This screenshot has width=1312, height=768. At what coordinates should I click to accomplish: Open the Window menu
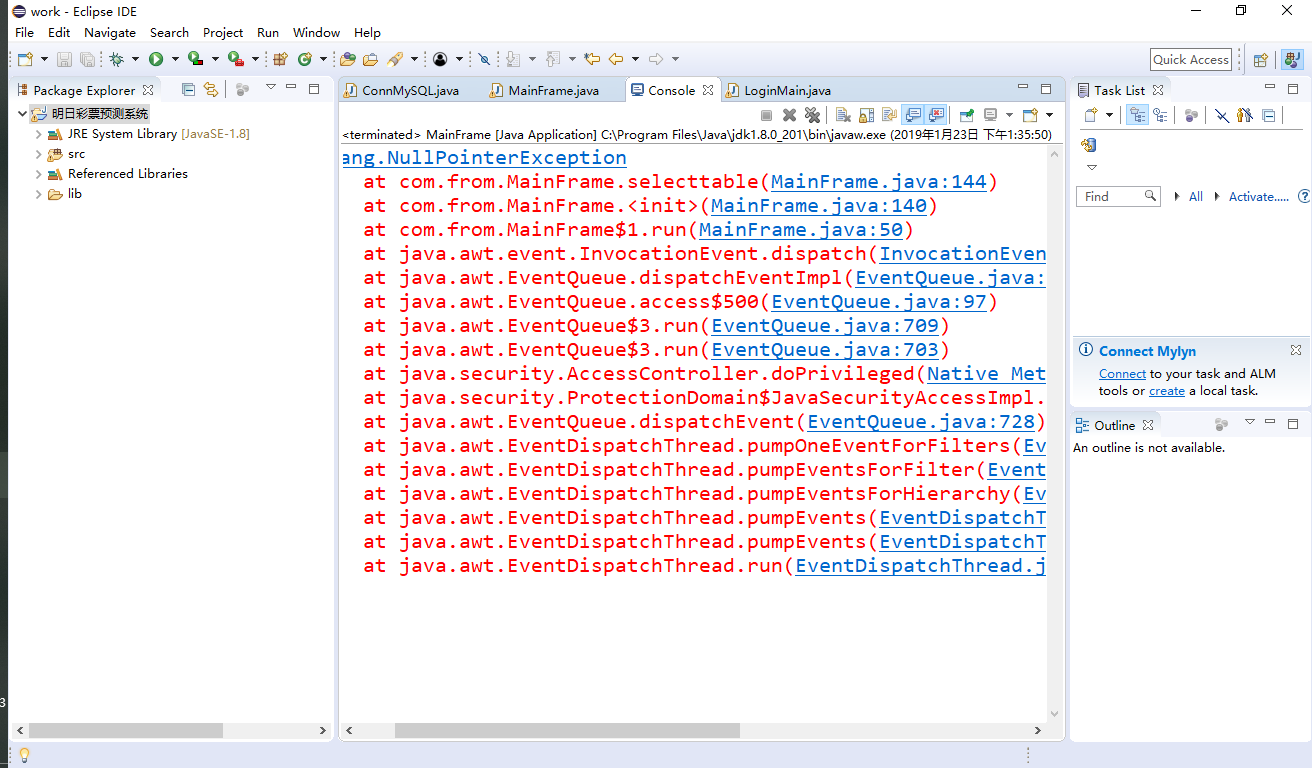pyautogui.click(x=316, y=32)
